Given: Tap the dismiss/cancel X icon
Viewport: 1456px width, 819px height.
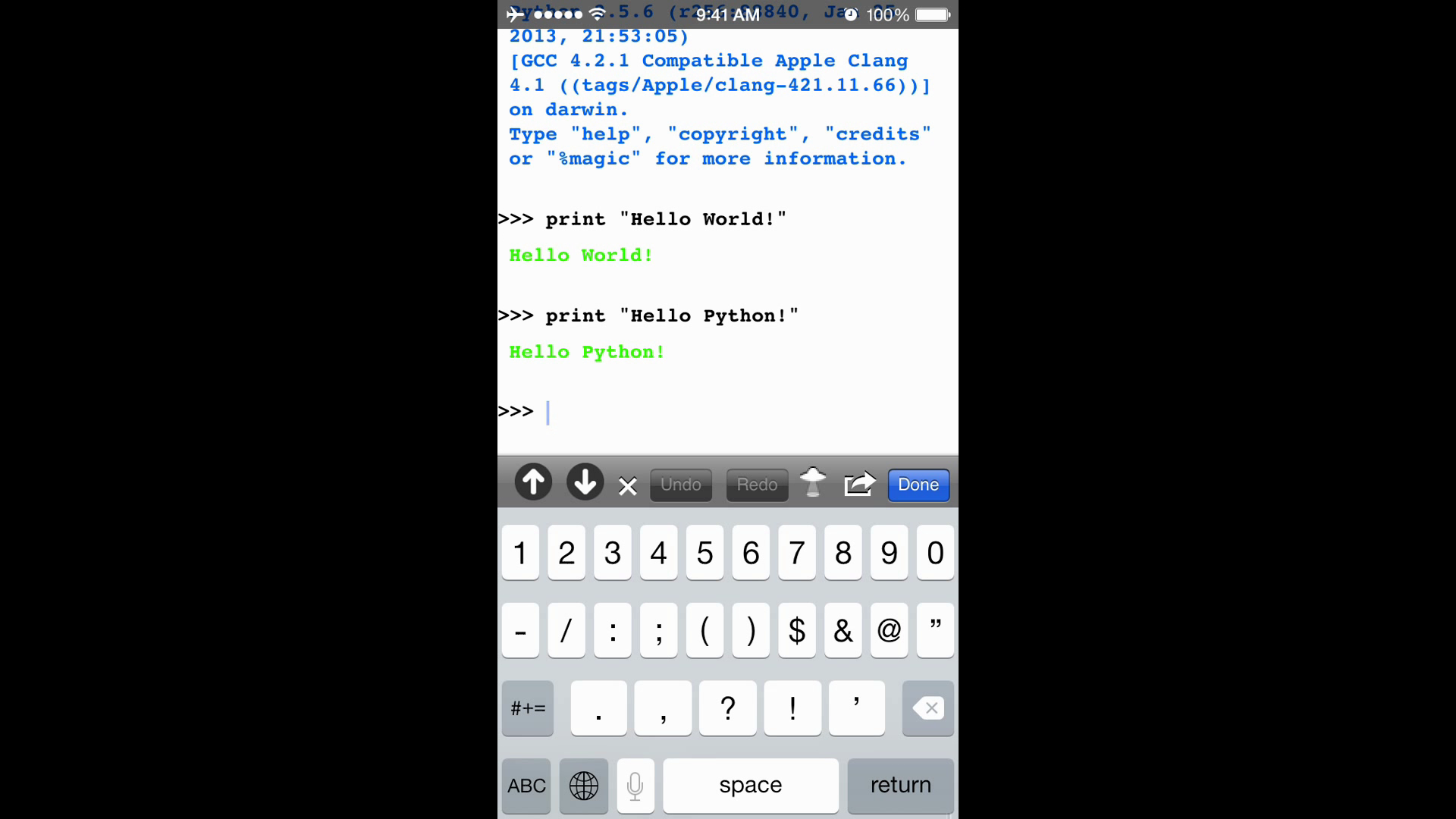Looking at the screenshot, I should click(627, 485).
